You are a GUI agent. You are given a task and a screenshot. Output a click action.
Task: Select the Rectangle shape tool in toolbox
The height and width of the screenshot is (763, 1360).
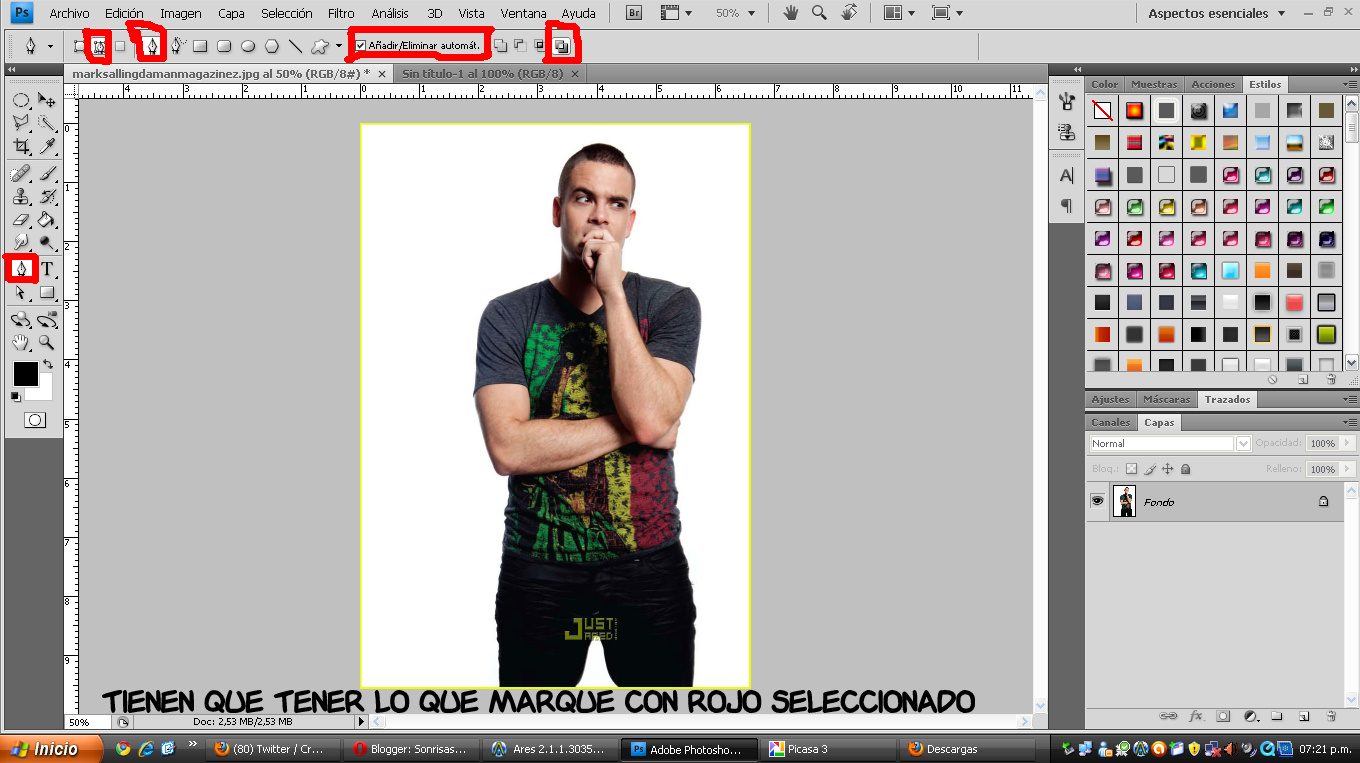click(47, 292)
